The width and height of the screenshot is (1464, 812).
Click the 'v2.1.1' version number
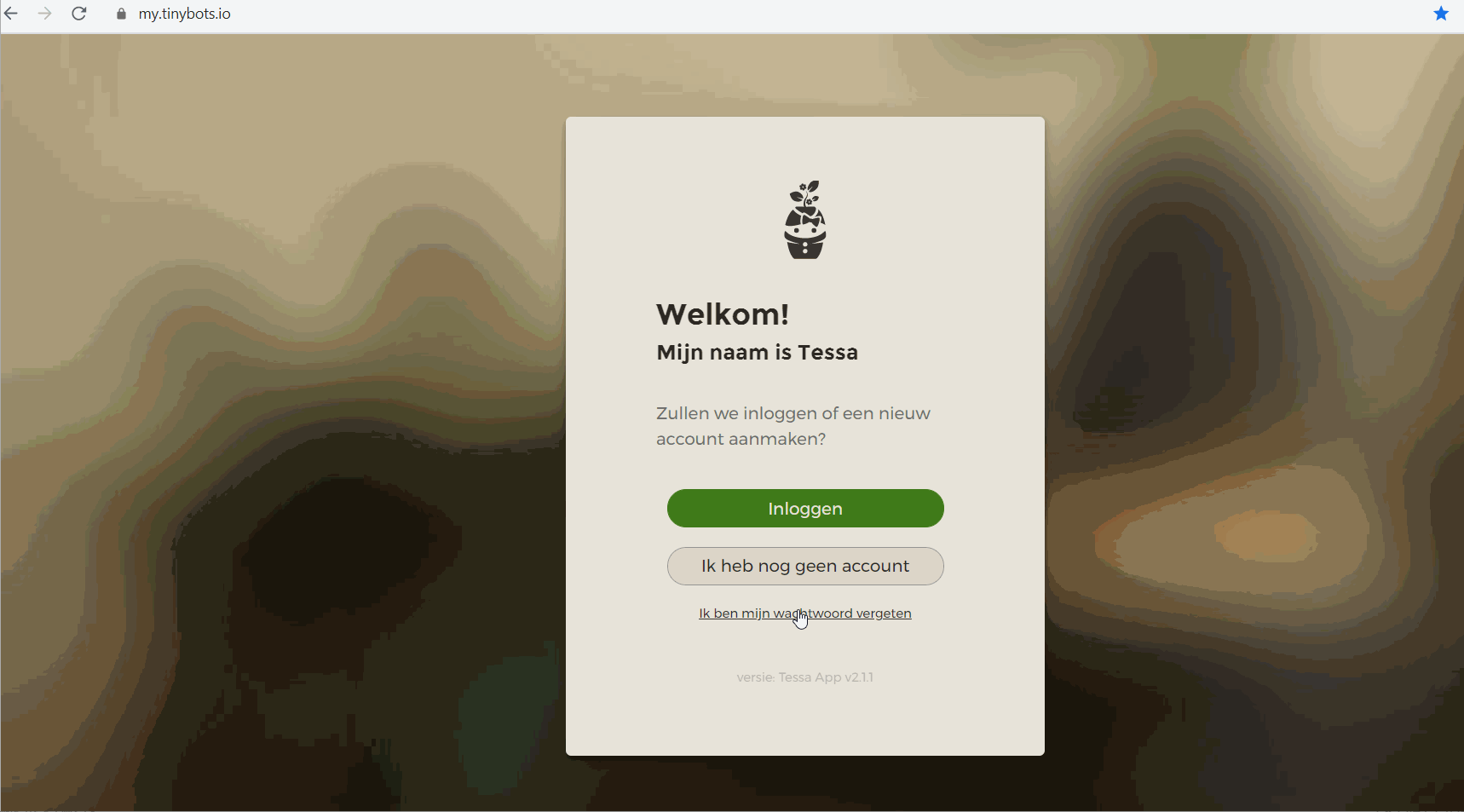pos(859,677)
